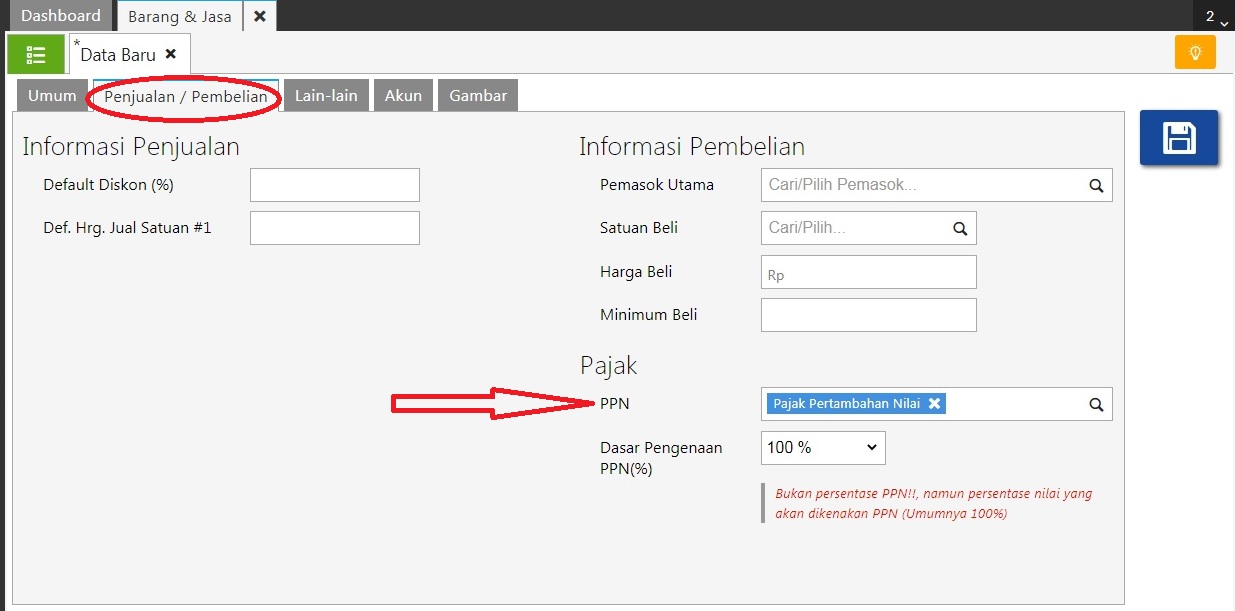Click the Pemasok Utama label
Screen dimensions: 1235x611
pyautogui.click(x=657, y=185)
